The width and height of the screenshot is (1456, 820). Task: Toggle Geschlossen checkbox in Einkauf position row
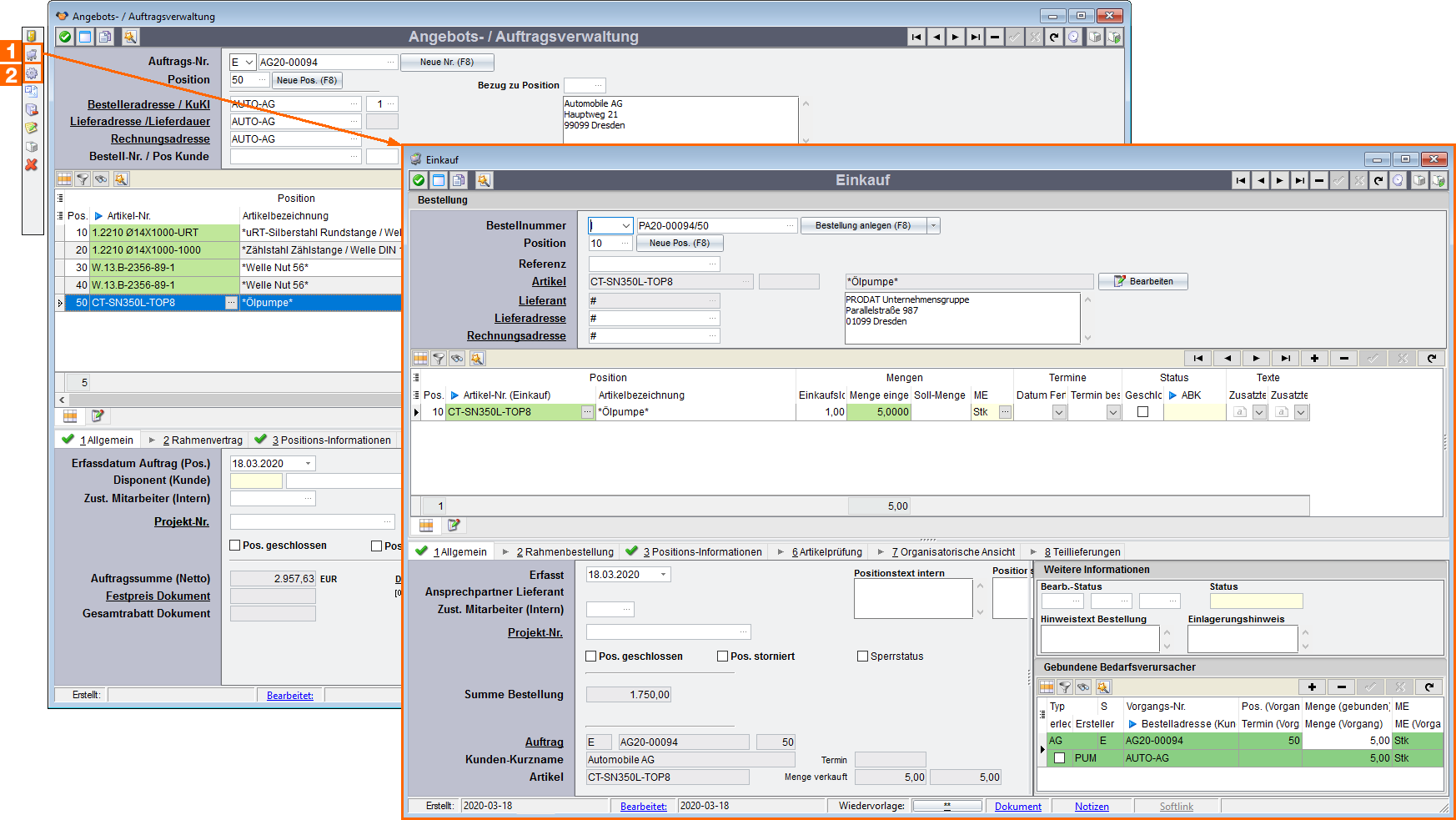point(1143,412)
